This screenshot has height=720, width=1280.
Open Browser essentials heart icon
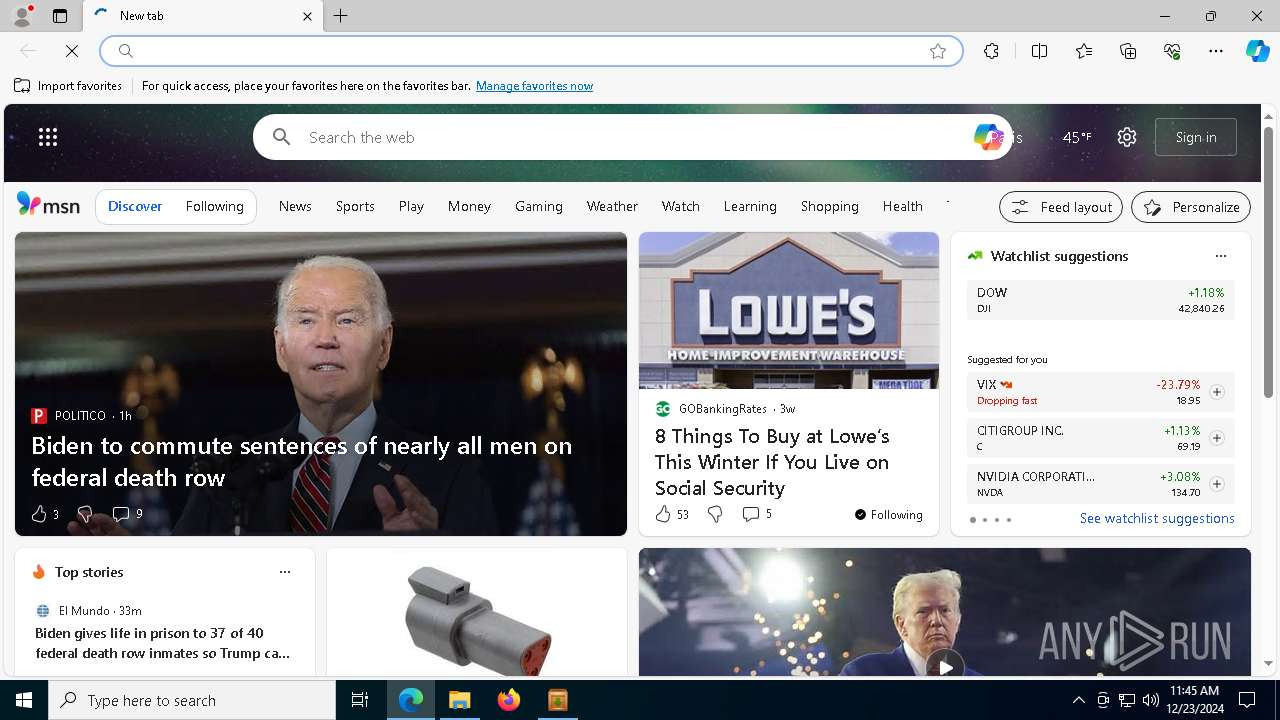[x=1172, y=51]
